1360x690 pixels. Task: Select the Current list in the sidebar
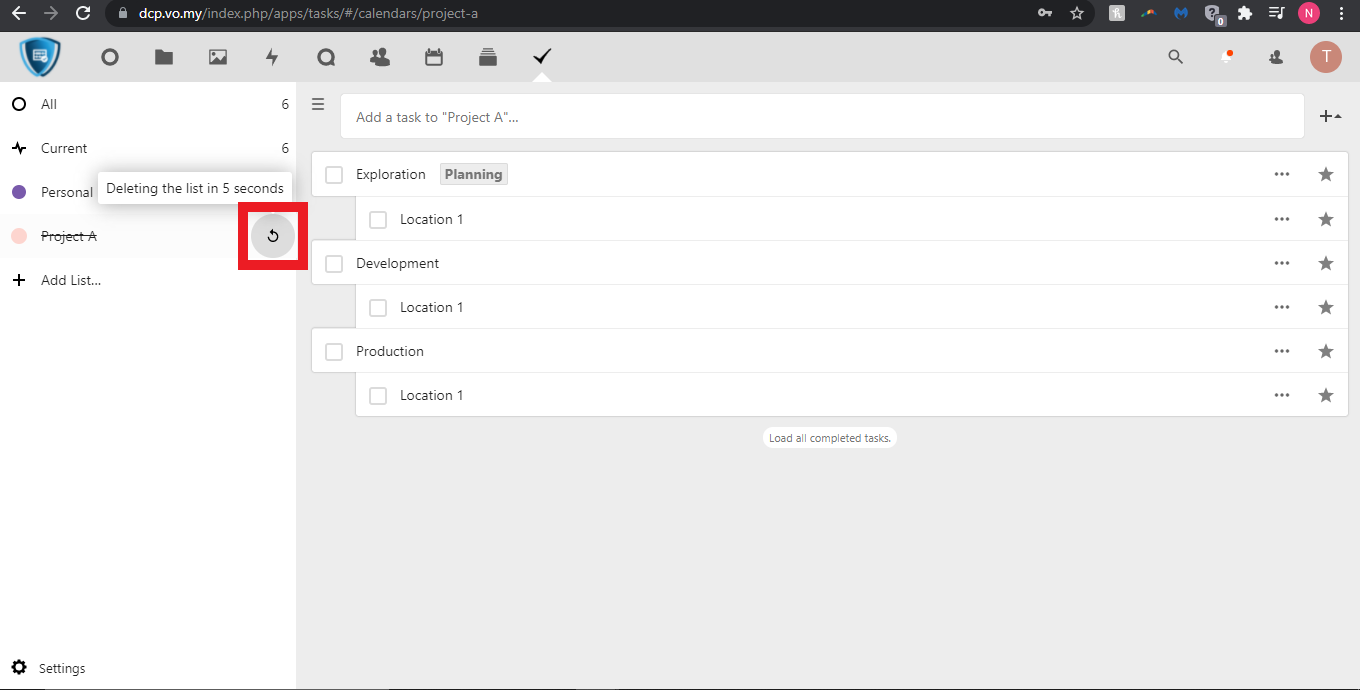click(x=64, y=148)
